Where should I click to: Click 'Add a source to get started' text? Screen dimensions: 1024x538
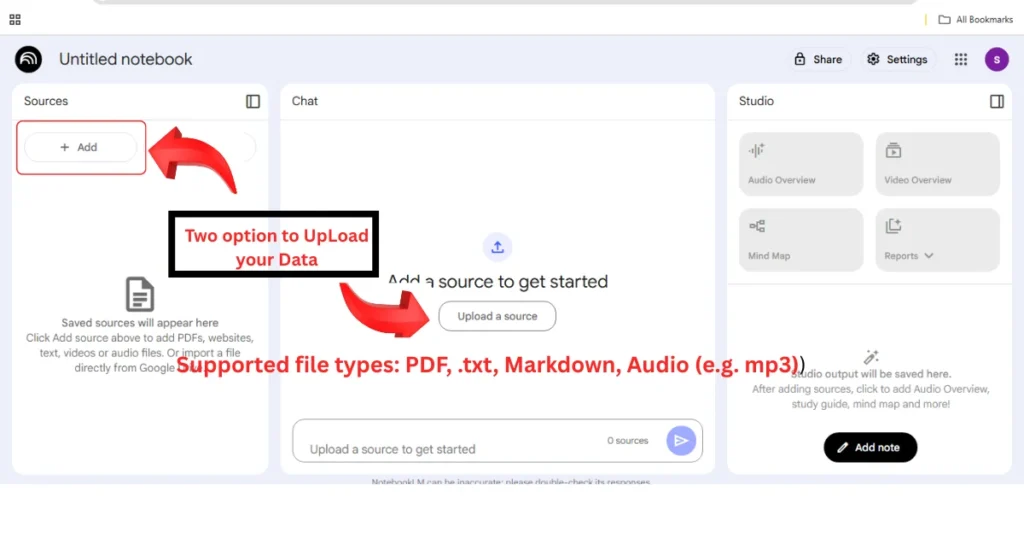tap(498, 281)
